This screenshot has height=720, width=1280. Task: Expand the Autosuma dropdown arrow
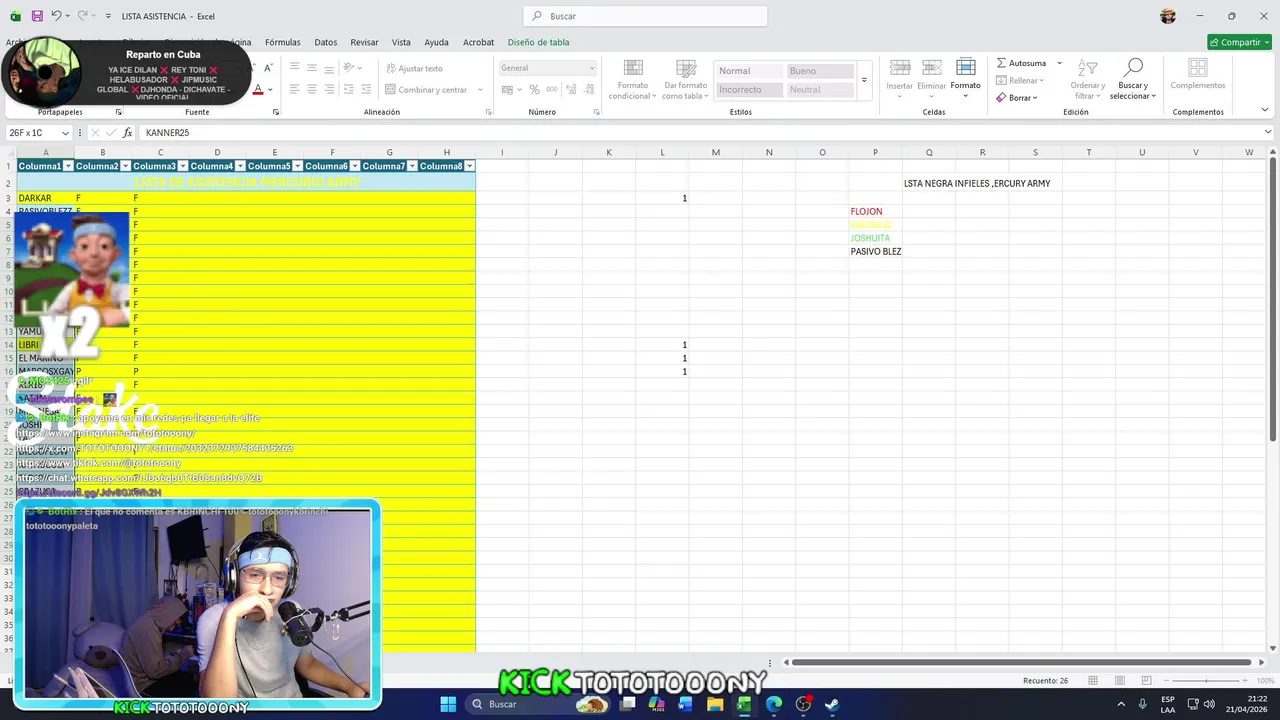(x=1059, y=63)
